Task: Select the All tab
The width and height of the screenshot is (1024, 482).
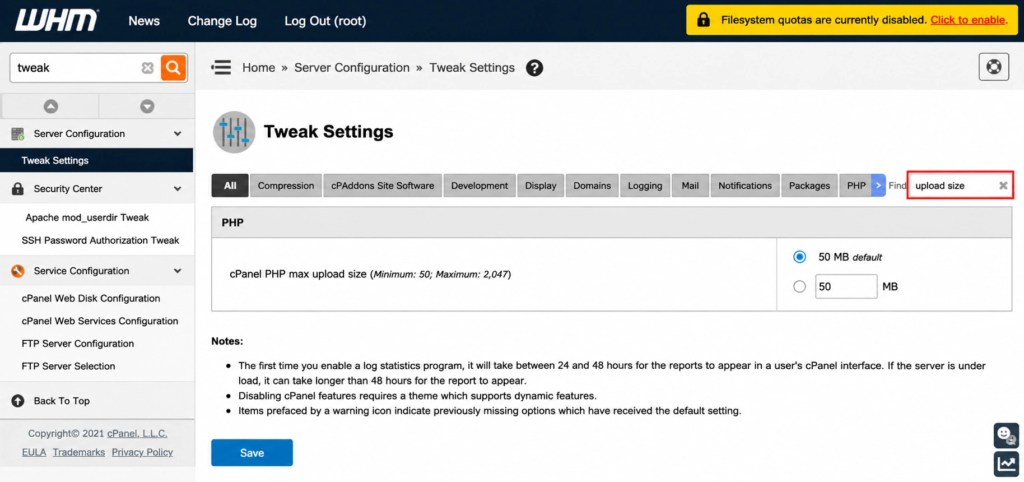Action: 230,185
